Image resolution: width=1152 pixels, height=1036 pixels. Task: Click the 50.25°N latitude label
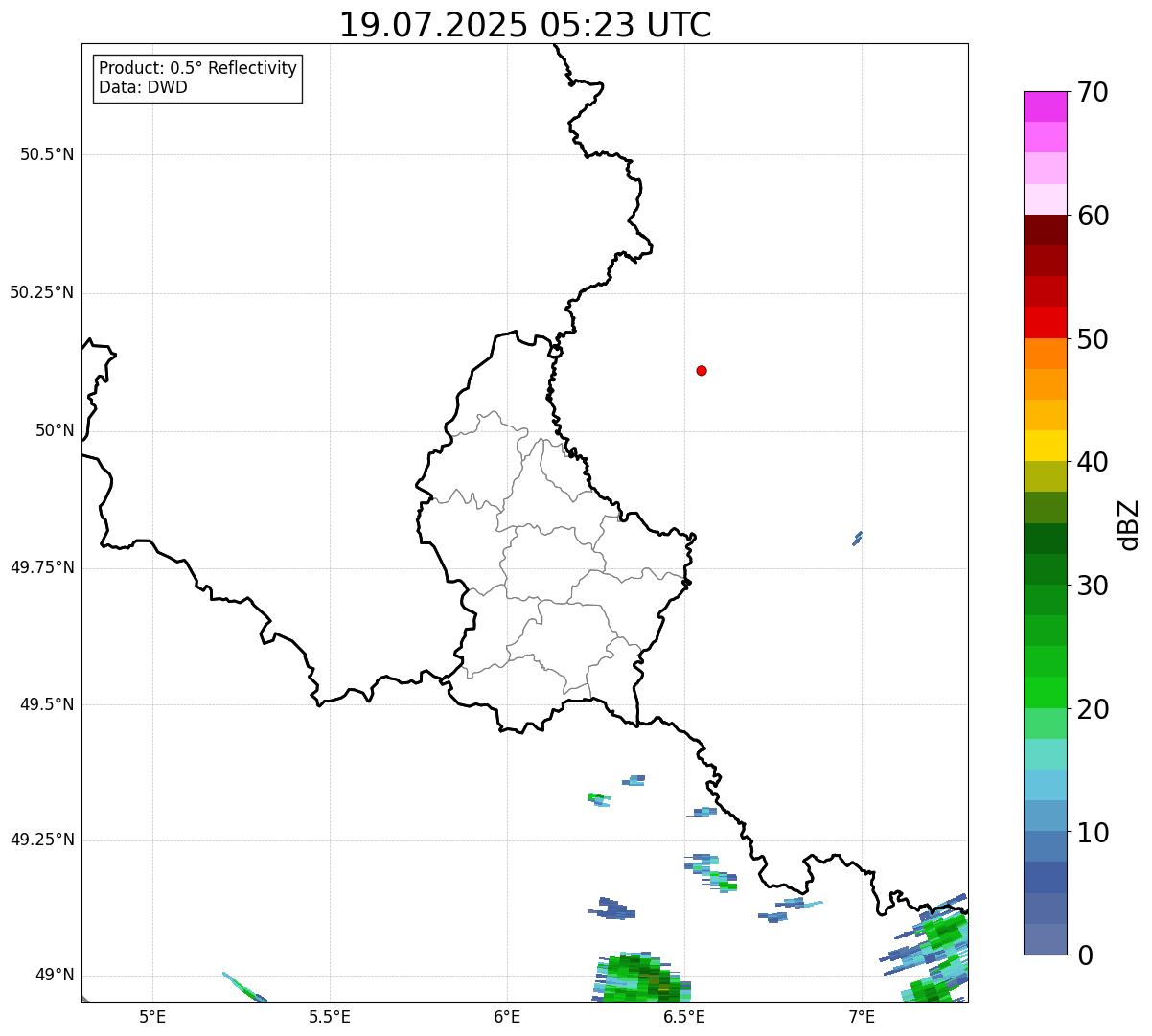click(x=42, y=292)
